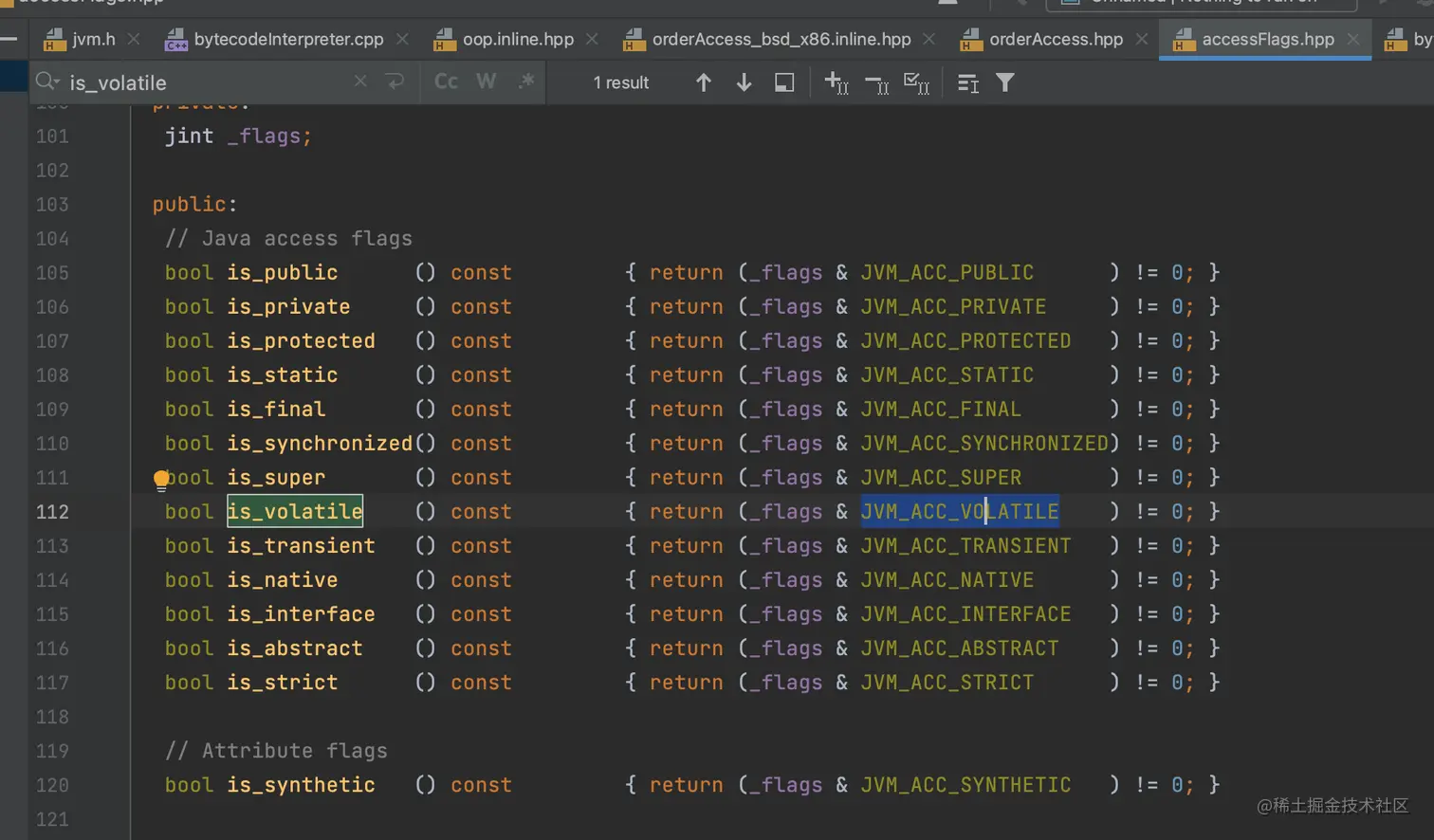Close the oop.inline.hpp tab

pyautogui.click(x=592, y=39)
